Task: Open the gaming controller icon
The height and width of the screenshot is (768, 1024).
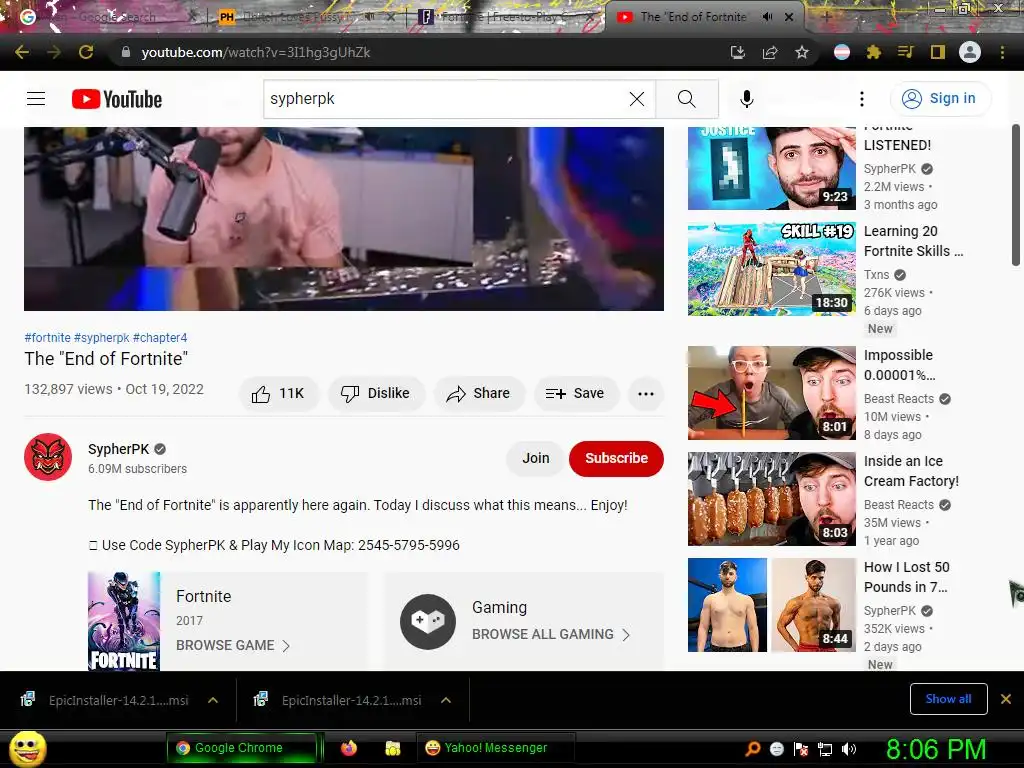Action: (428, 621)
